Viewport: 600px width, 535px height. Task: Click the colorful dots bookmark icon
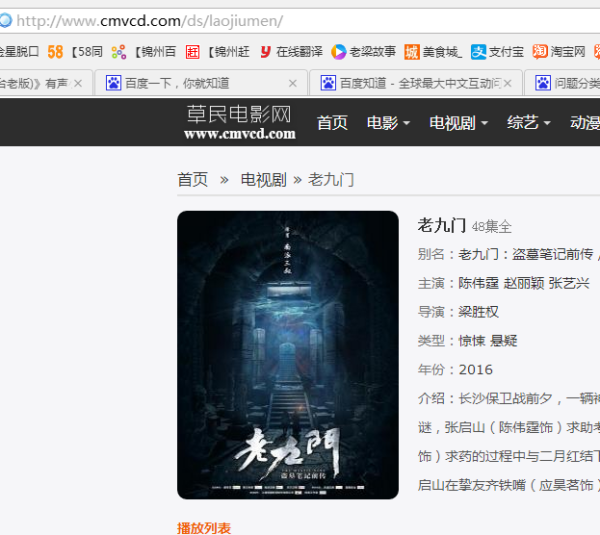click(119, 52)
